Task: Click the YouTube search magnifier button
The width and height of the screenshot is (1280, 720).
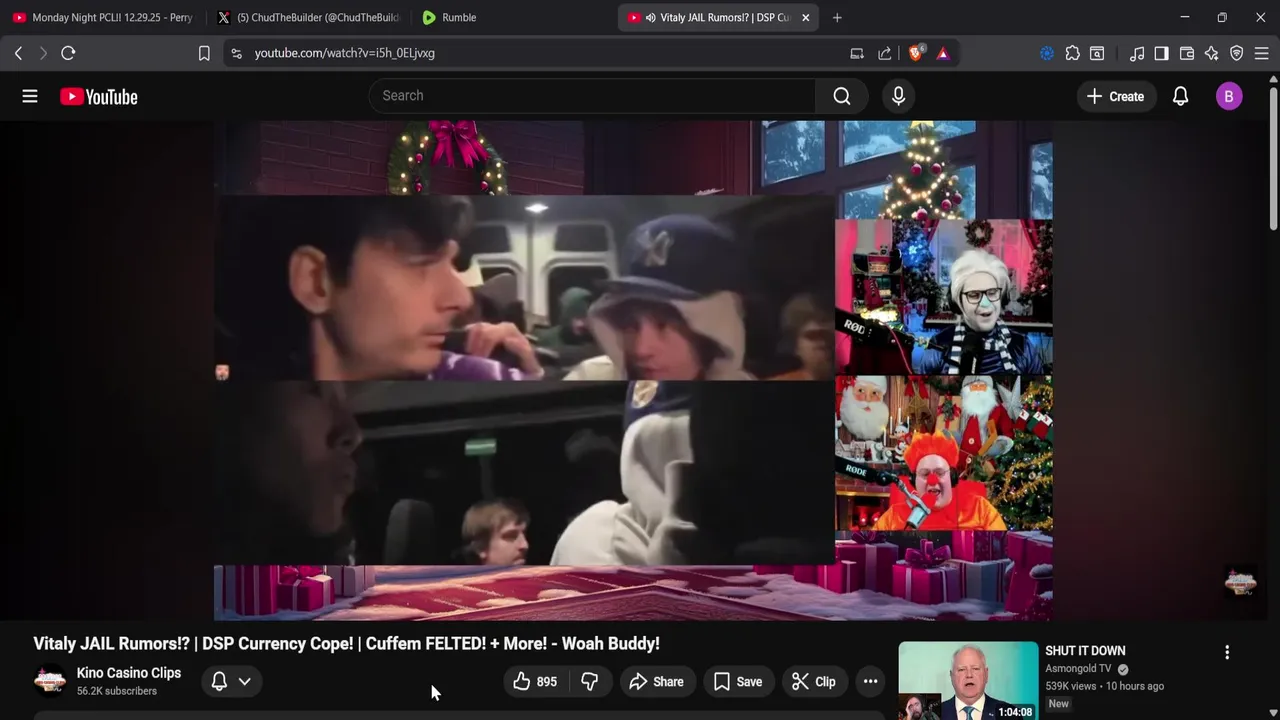Action: [842, 96]
